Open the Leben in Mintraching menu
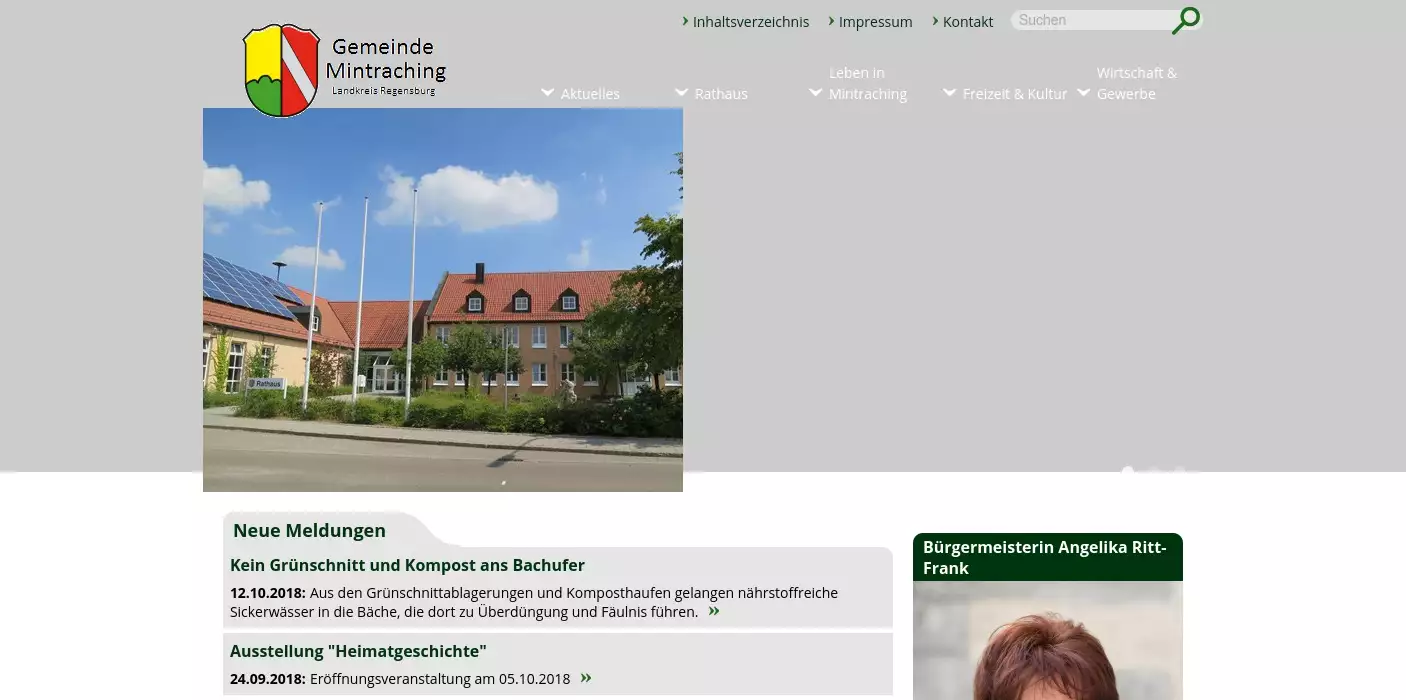The height and width of the screenshot is (700, 1406). pos(867,83)
